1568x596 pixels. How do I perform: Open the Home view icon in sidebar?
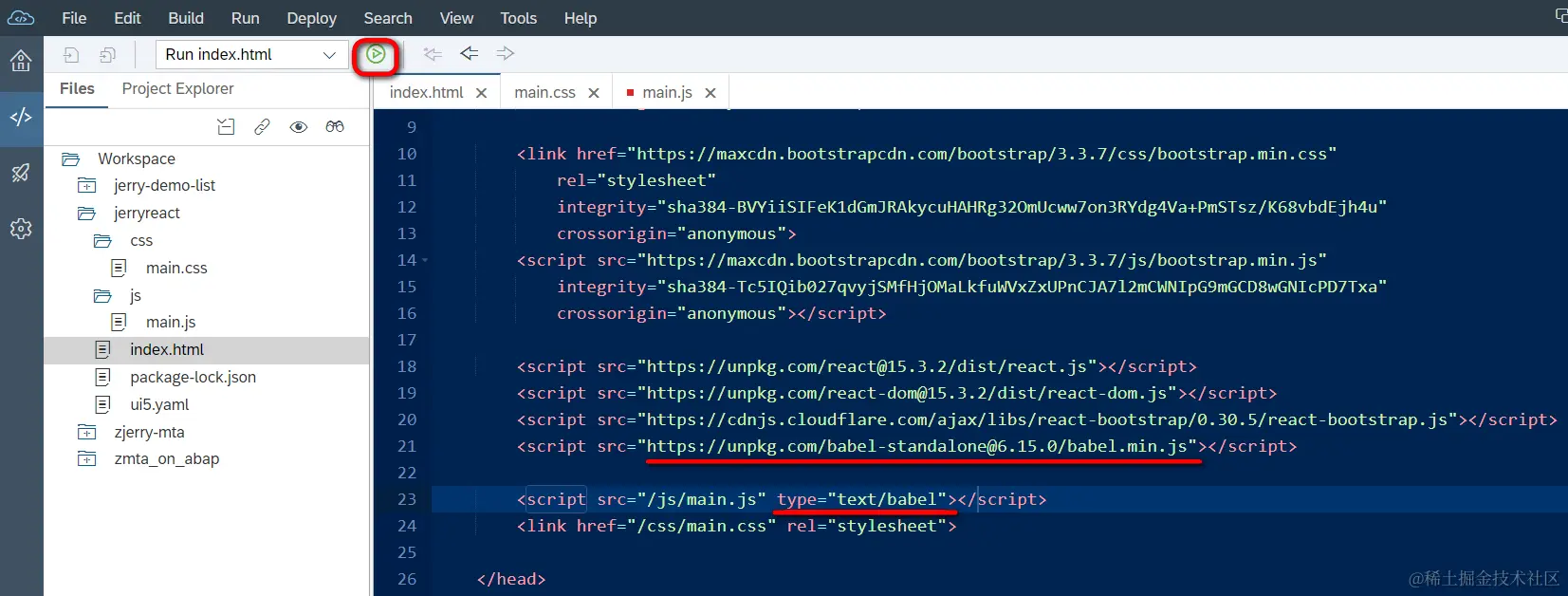coord(21,61)
